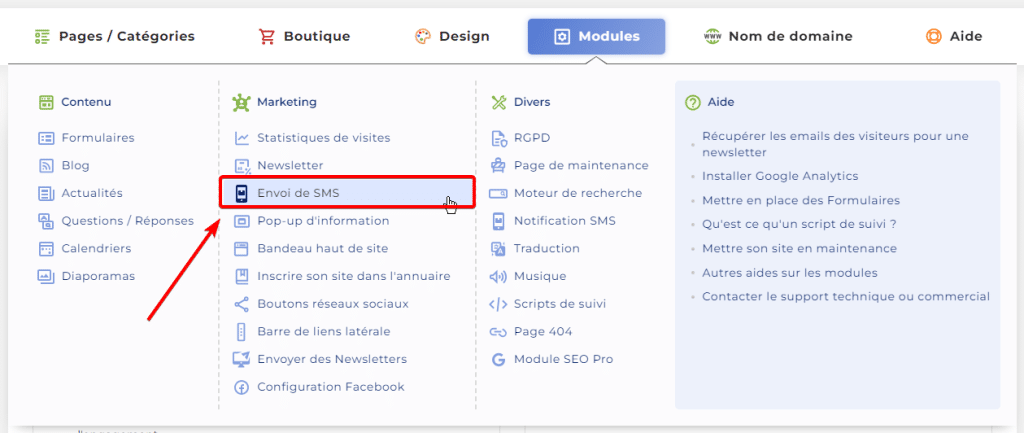Open the Pages / Catégories menu
1024x433 pixels.
114,37
